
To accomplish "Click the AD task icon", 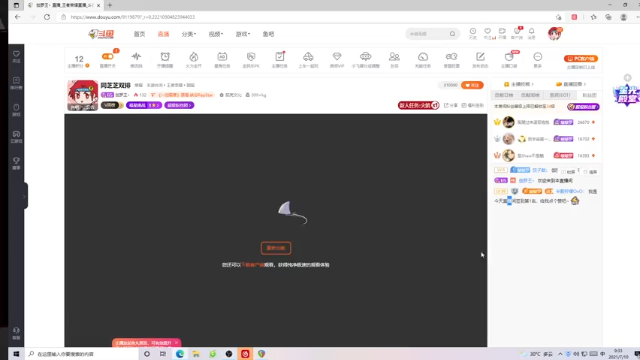I will pos(222,56).
